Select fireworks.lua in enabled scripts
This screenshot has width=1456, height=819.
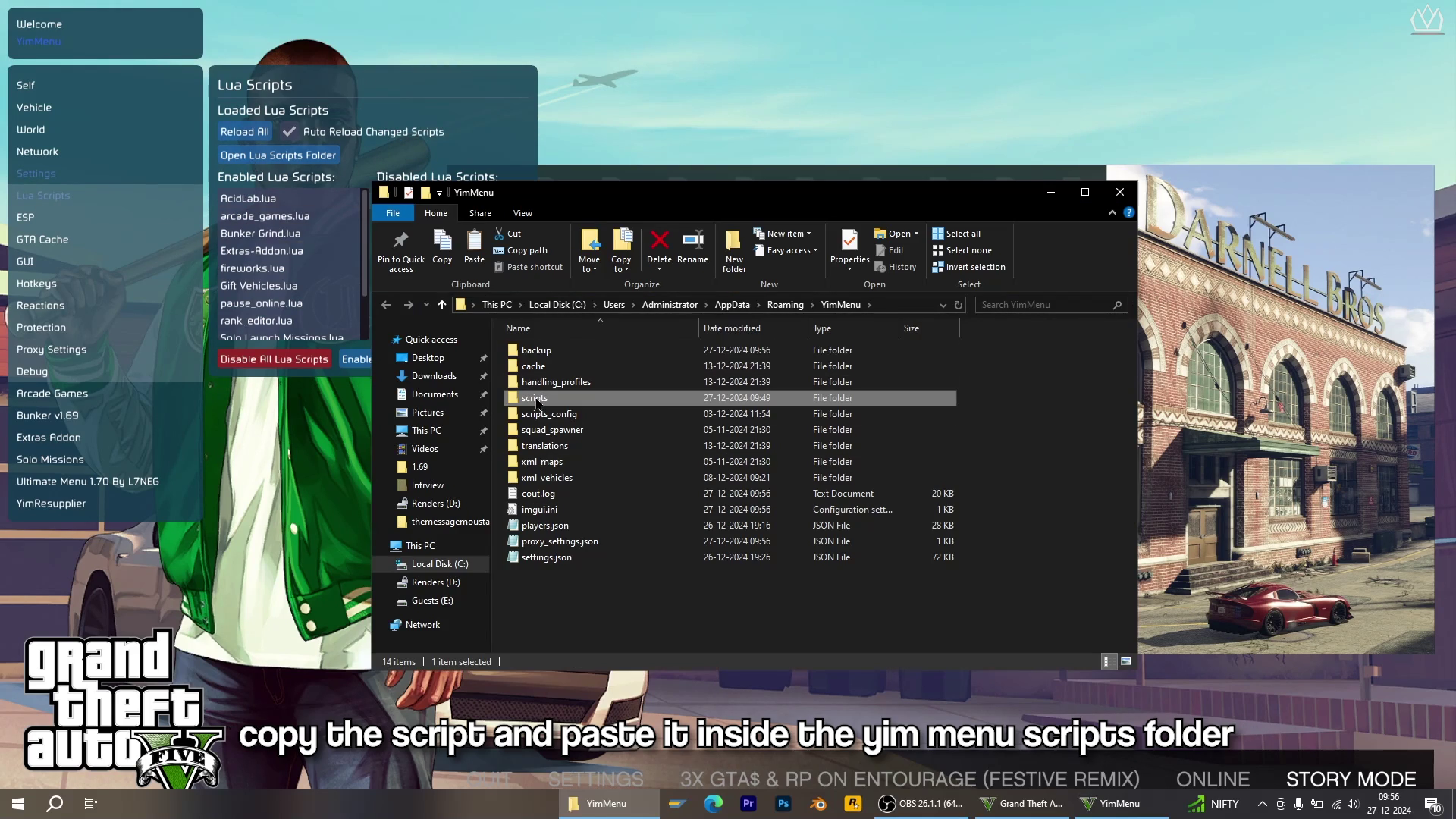[x=253, y=268]
